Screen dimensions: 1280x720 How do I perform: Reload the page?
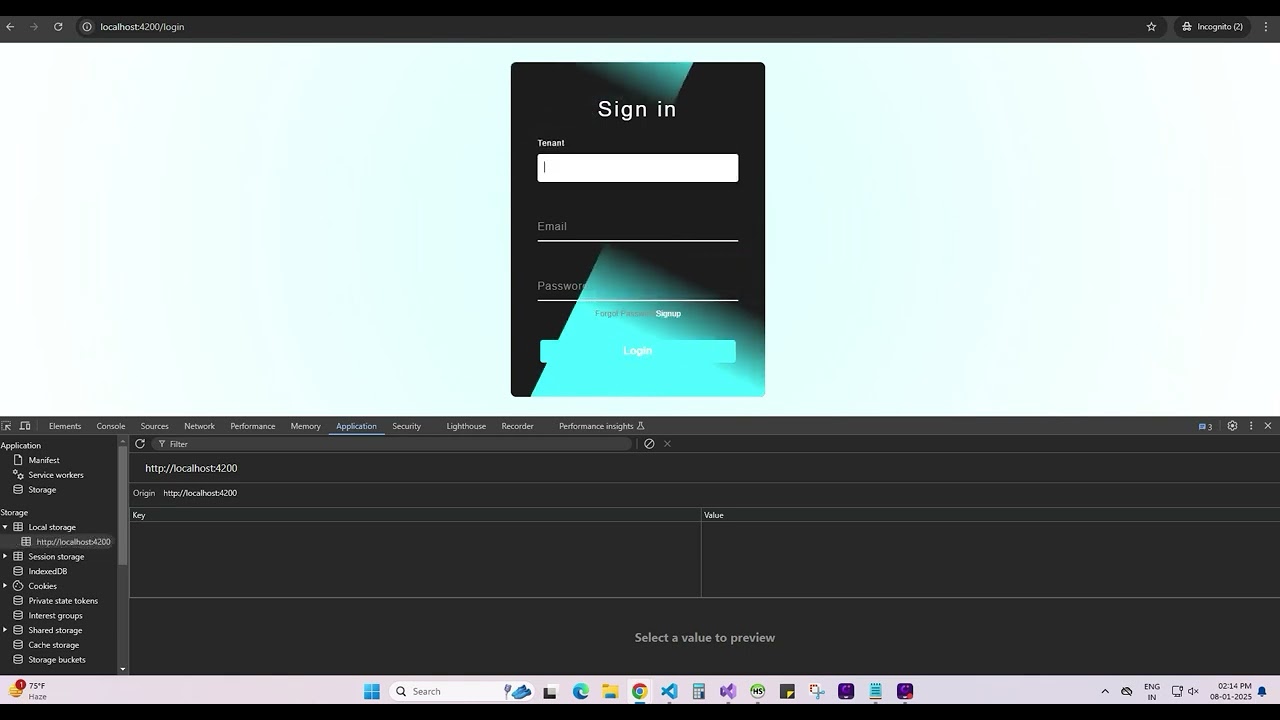tap(58, 27)
